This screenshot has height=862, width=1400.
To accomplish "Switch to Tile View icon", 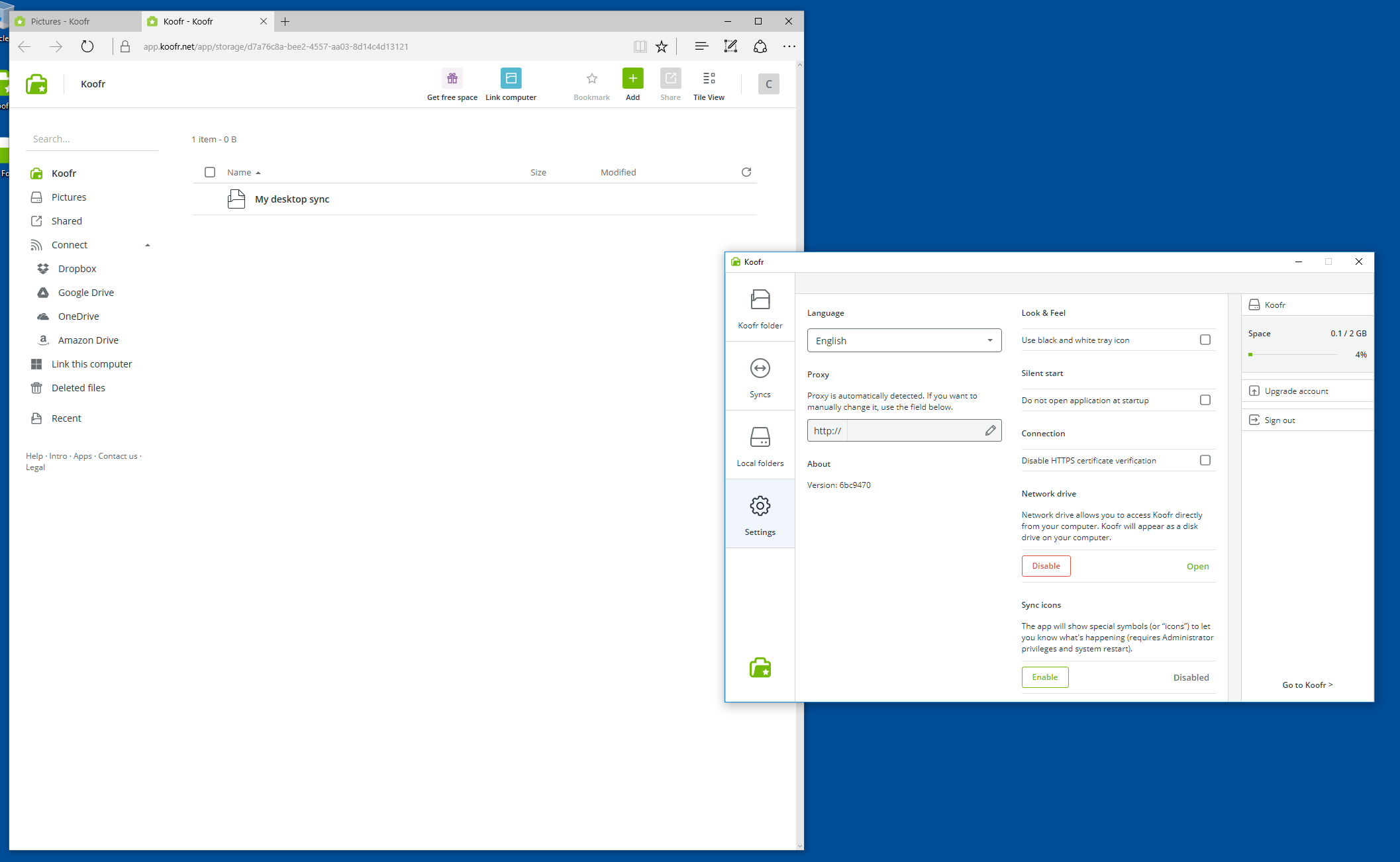I will 709,79.
